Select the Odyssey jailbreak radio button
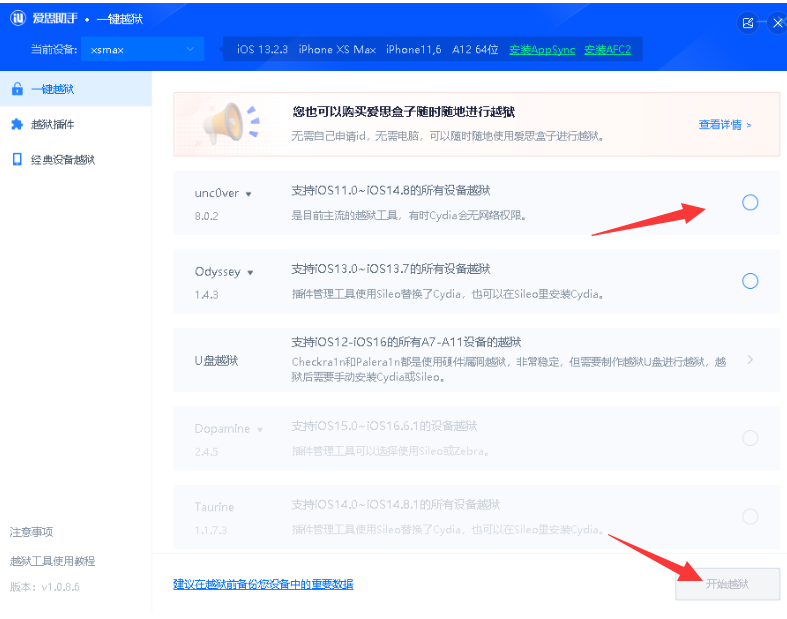 coord(750,281)
